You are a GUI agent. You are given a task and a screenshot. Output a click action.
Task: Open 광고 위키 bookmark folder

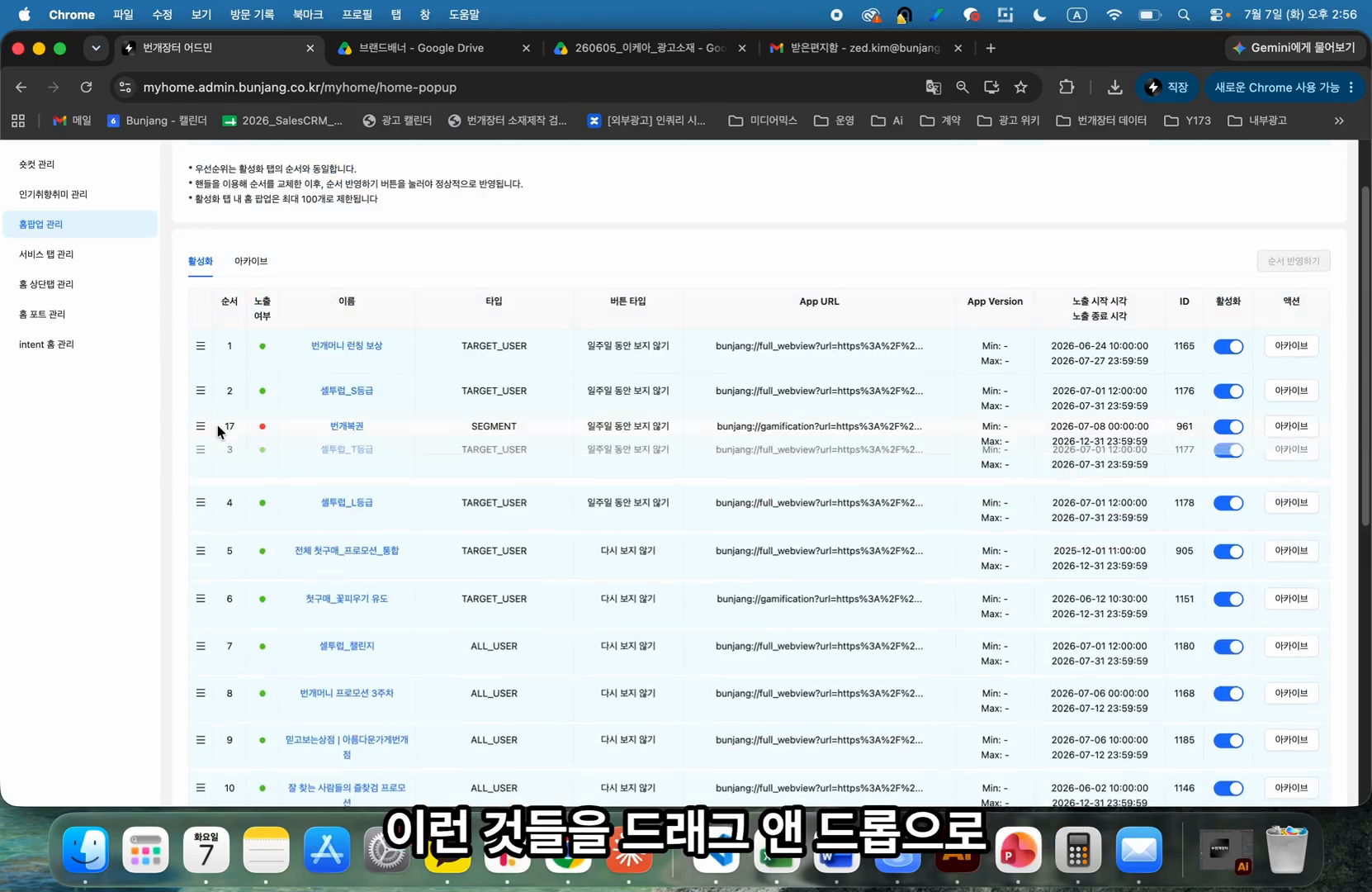tap(1008, 121)
